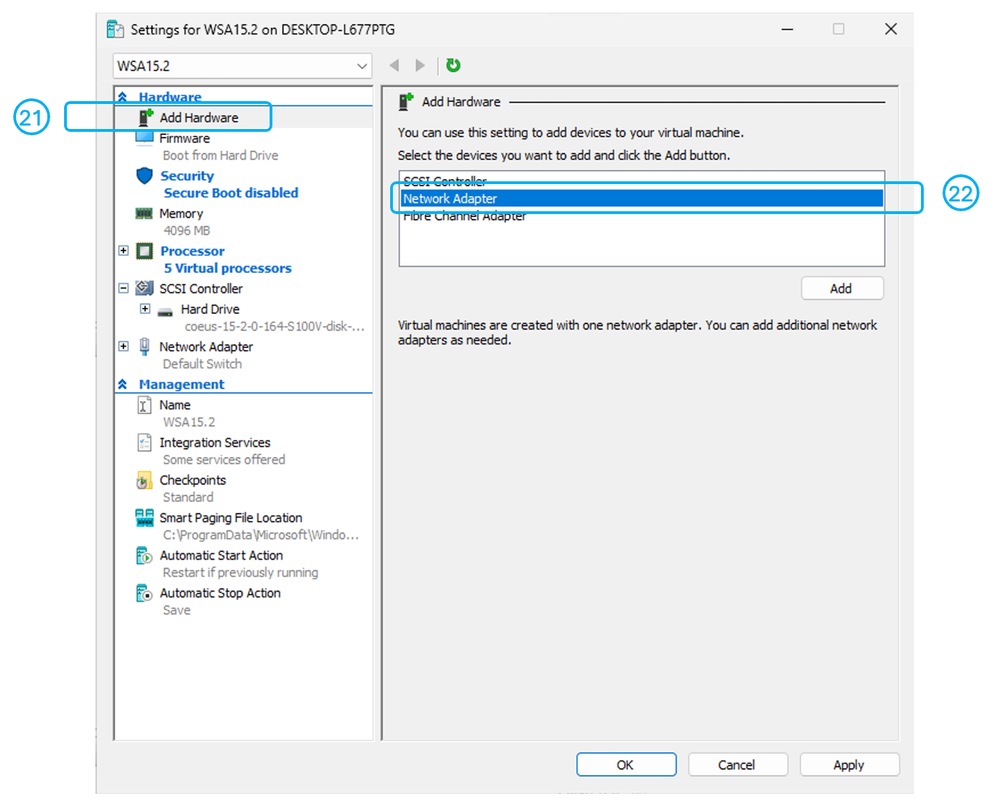This screenshot has height=807, width=999.
Task: Open the Security settings item
Action: coord(187,175)
